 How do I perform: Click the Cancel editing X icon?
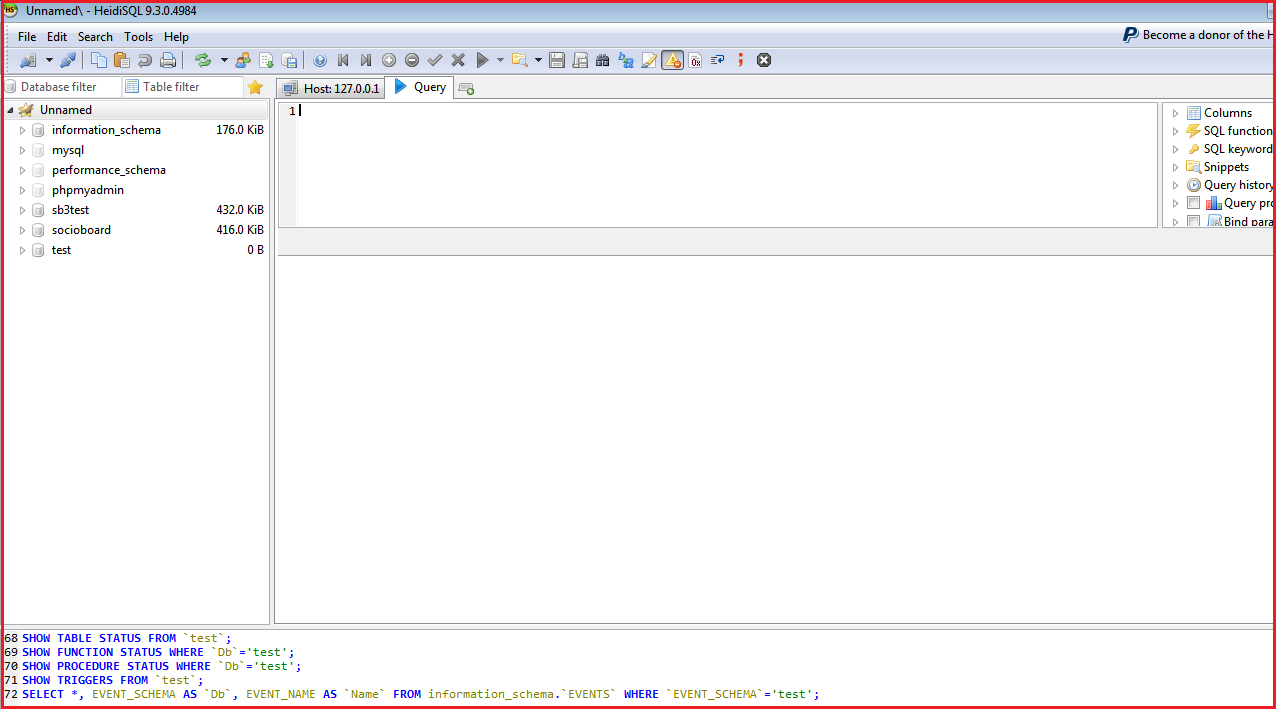[458, 60]
